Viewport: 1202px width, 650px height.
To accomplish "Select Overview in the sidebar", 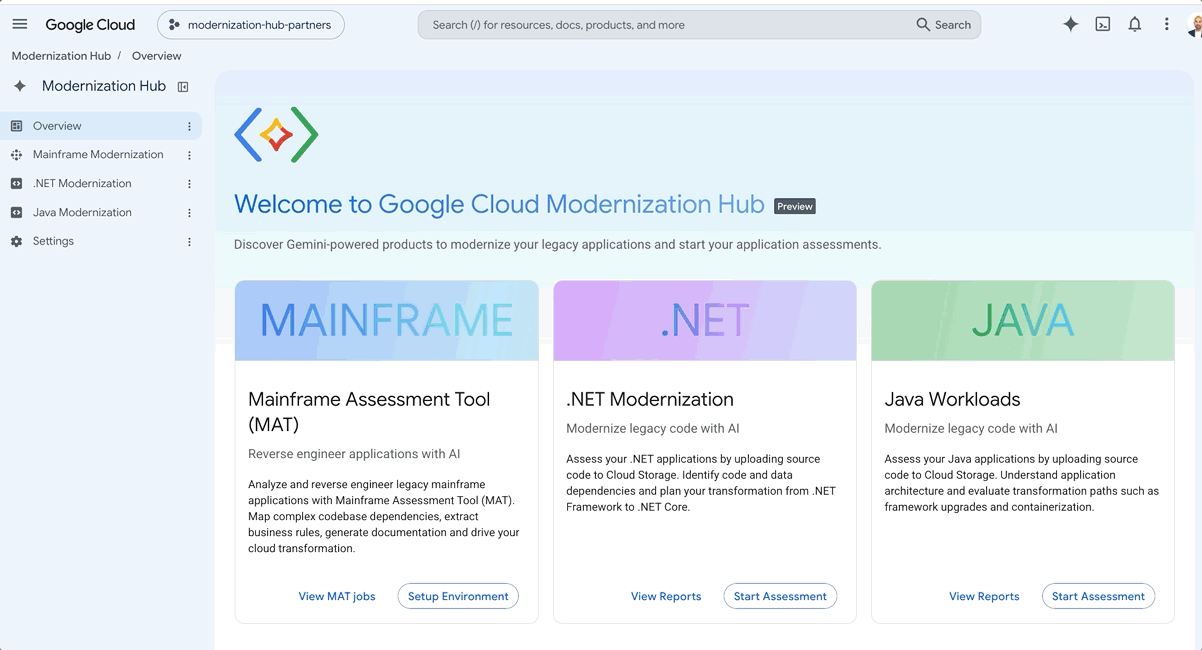I will (x=101, y=126).
